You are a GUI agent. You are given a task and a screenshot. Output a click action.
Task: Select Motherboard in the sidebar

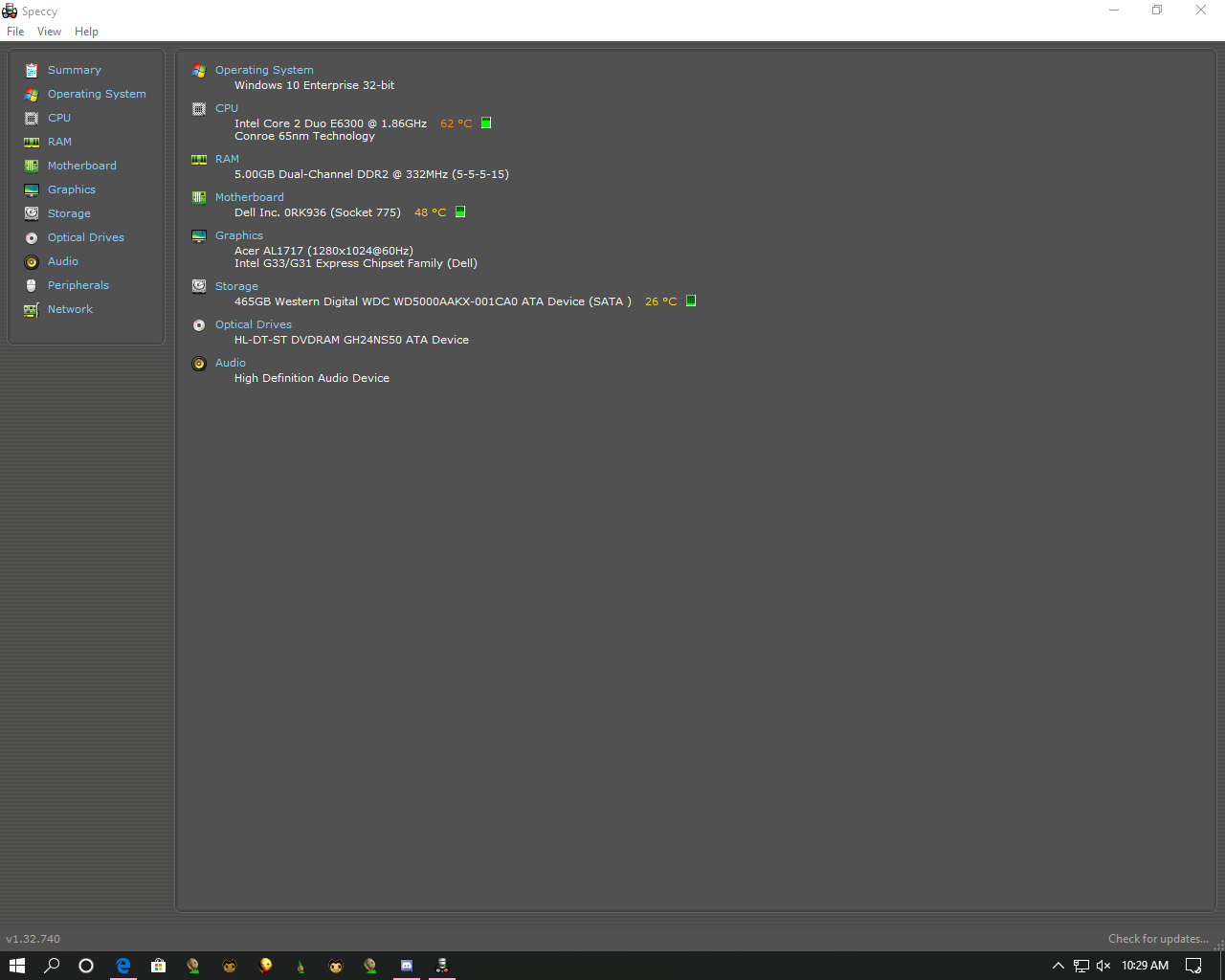point(81,166)
